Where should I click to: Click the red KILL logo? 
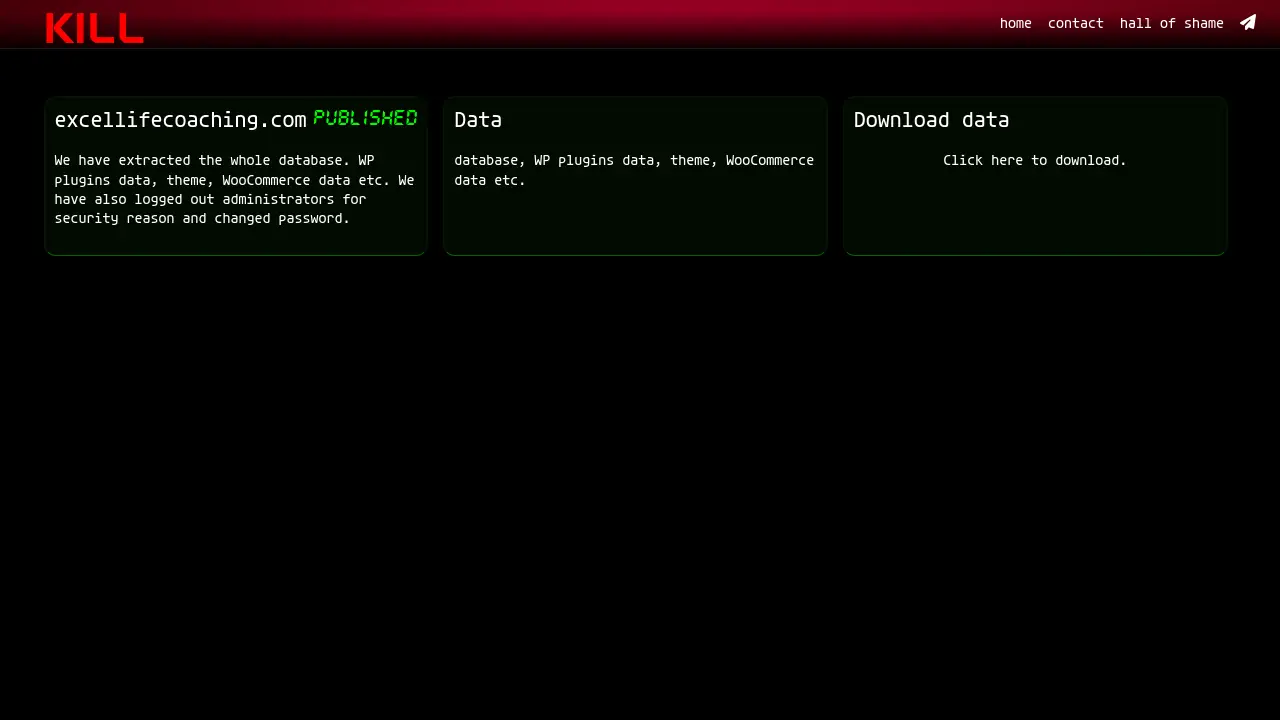[95, 27]
